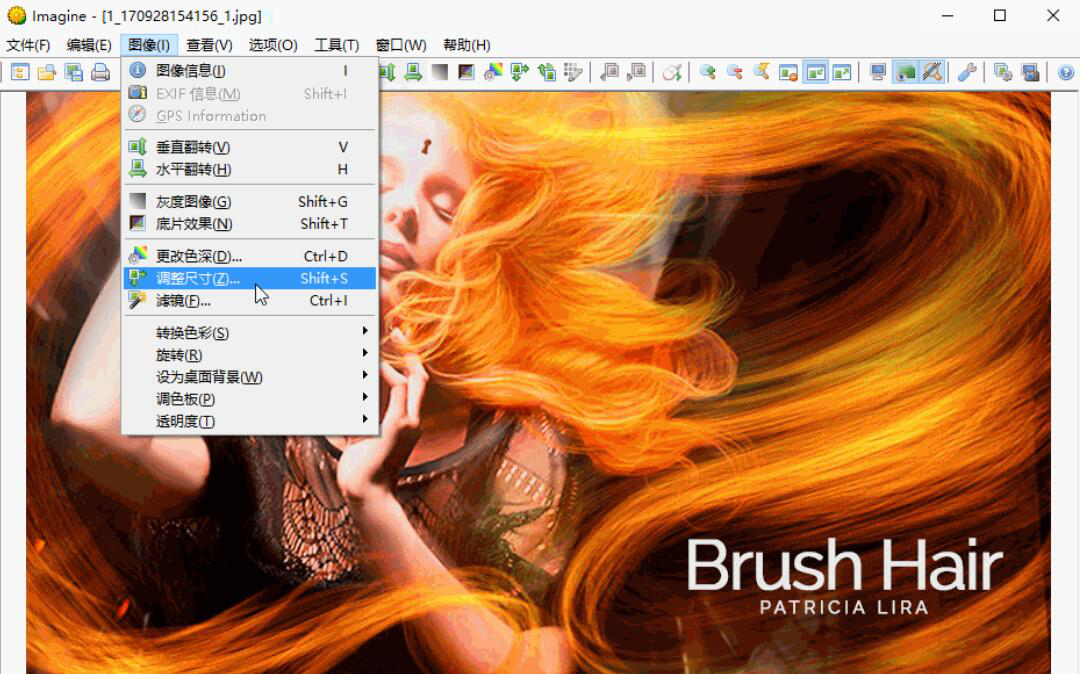Viewport: 1080px width, 674px height.
Task: Click the grid-with-pencil filter toolbar icon
Action: click(x=573, y=72)
